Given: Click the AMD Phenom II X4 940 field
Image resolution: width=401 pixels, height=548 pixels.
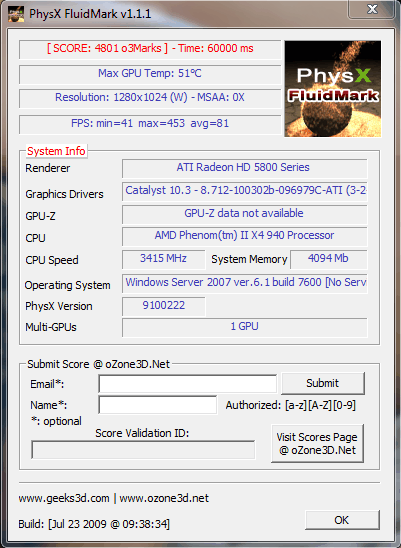Looking at the screenshot, I should click(244, 236).
